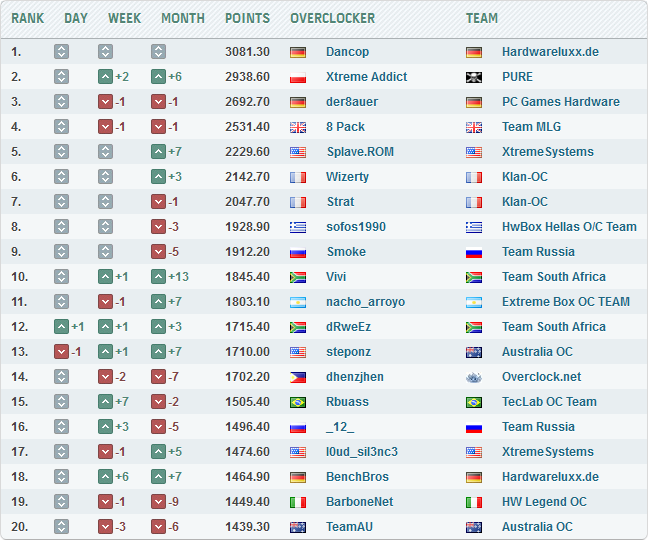648x540 pixels.
Task: Sort table by the MONTH column header
Action: click(x=183, y=18)
